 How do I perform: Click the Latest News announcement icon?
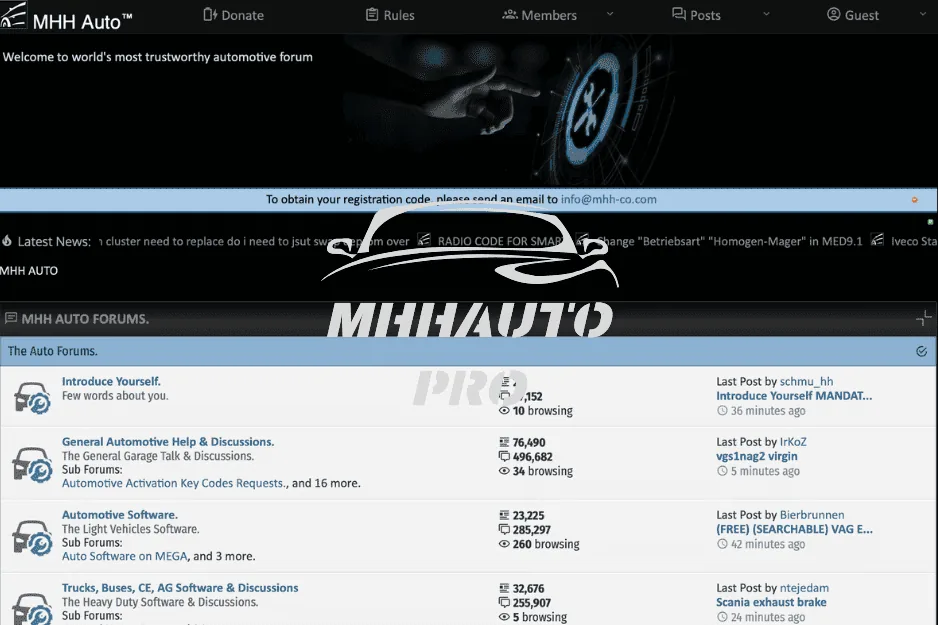pyautogui.click(x=8, y=241)
